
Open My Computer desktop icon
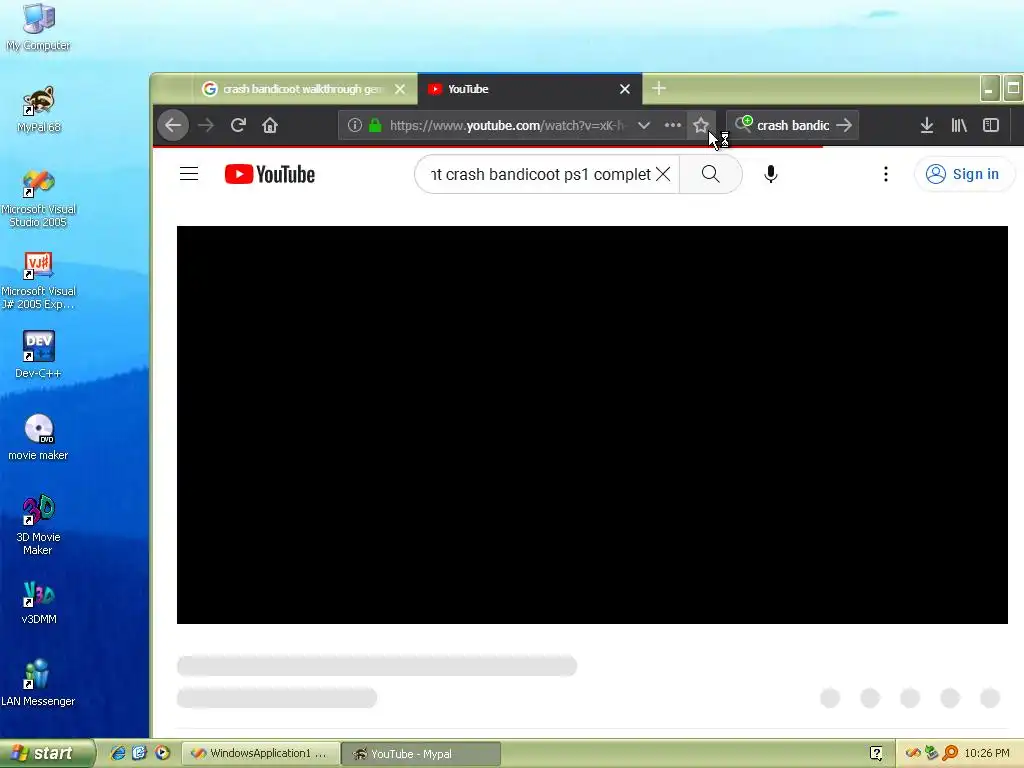39,27
